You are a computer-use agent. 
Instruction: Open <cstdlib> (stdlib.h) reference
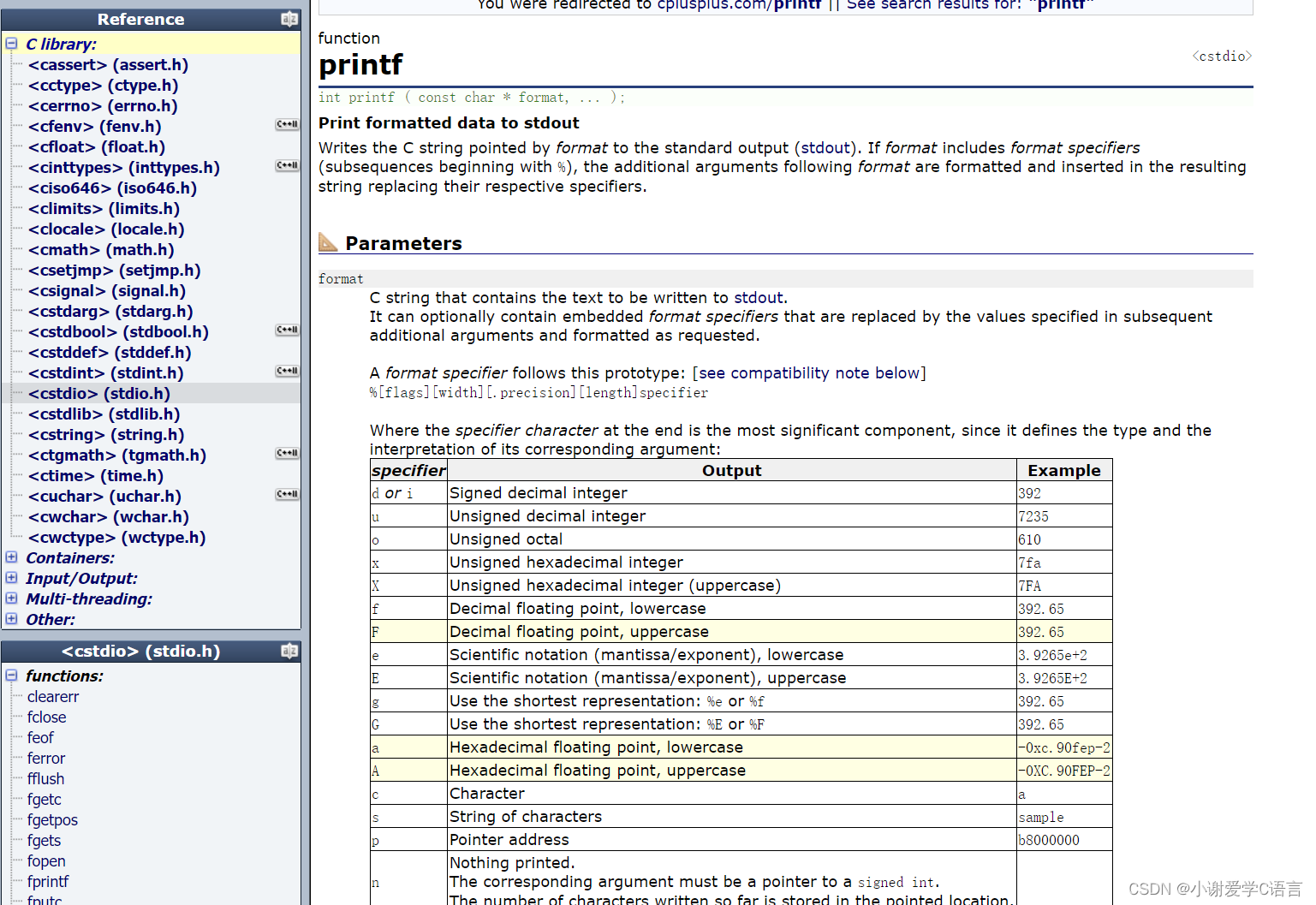pyautogui.click(x=104, y=414)
